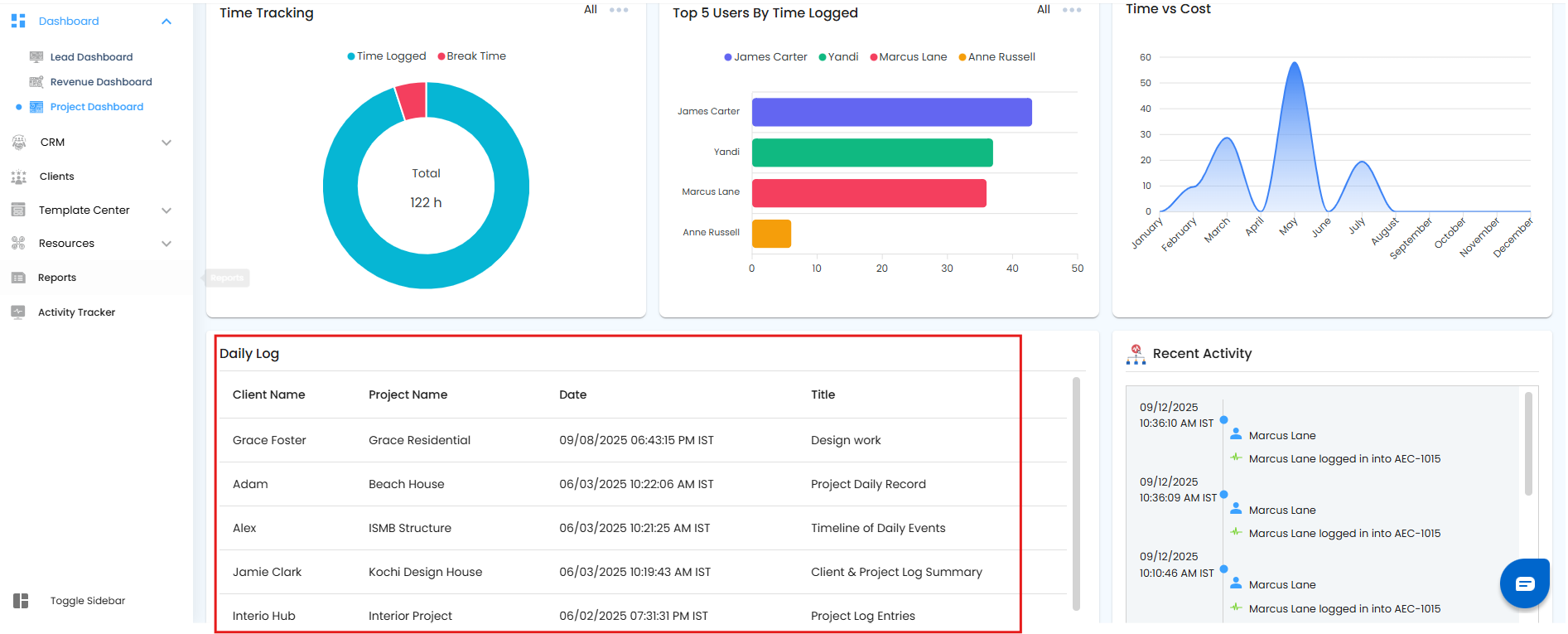The width and height of the screenshot is (1568, 634).
Task: Click the Clients people icon
Action: (x=19, y=177)
